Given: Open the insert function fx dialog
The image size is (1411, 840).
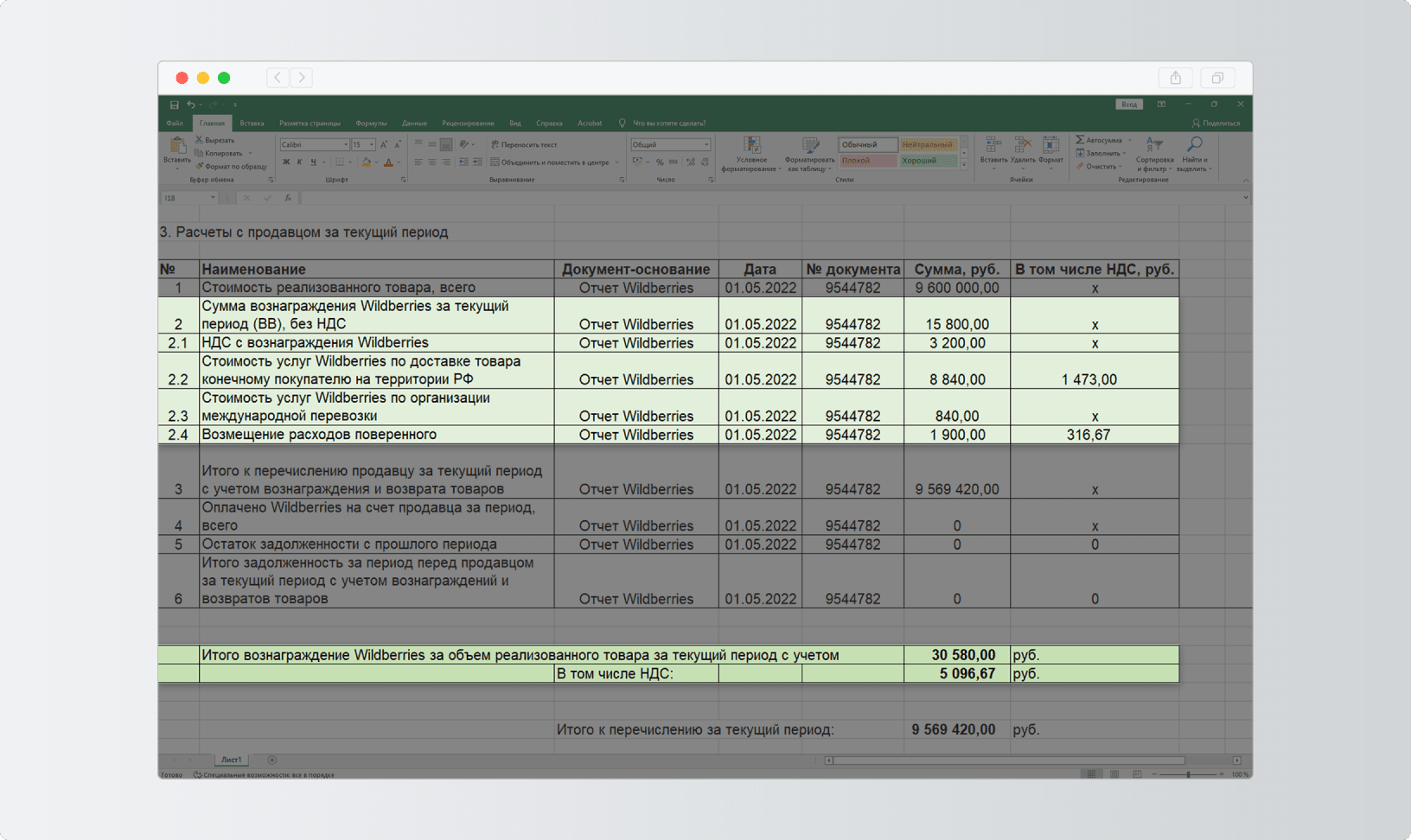Looking at the screenshot, I should coord(288,198).
